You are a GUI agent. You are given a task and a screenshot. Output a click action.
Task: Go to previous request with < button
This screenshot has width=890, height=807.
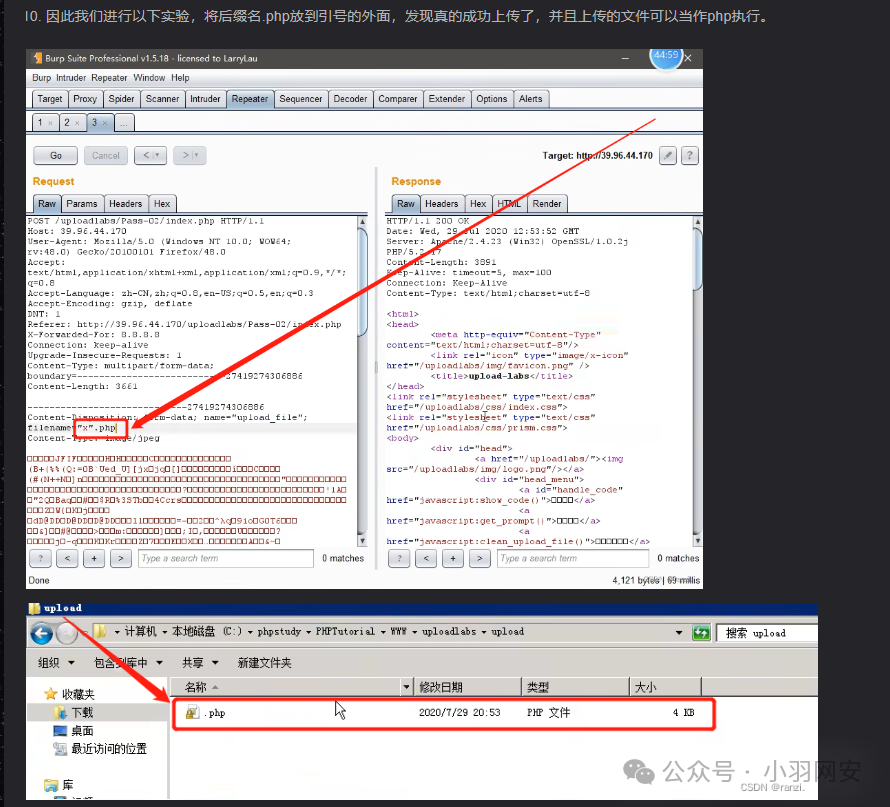click(150, 155)
